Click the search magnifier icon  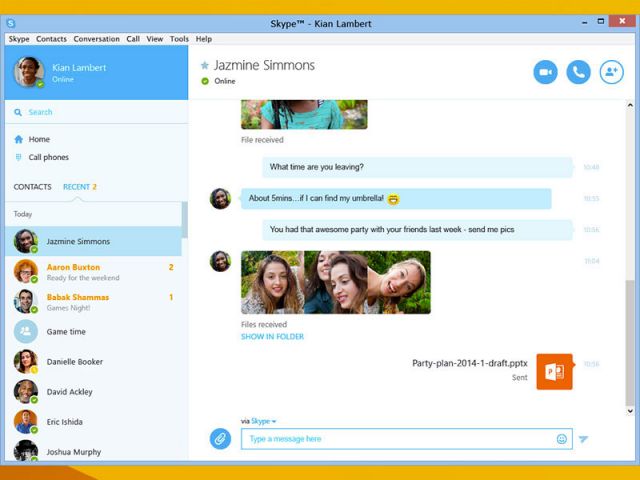tap(18, 112)
